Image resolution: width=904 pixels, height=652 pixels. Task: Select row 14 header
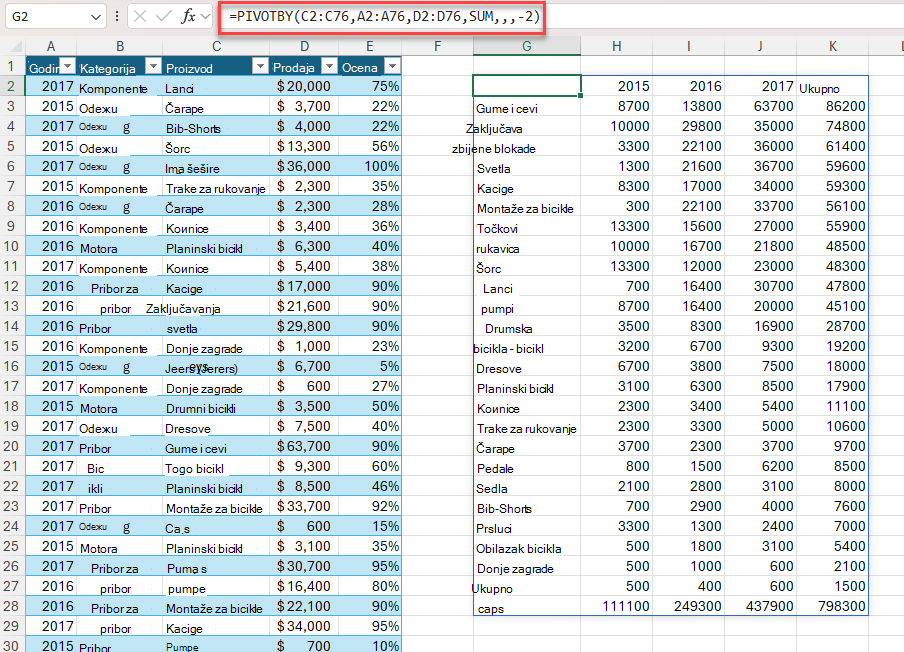(x=12, y=326)
